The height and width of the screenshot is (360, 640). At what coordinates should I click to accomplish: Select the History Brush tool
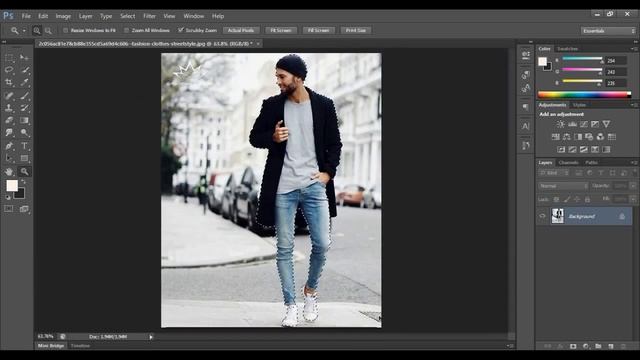[24, 108]
